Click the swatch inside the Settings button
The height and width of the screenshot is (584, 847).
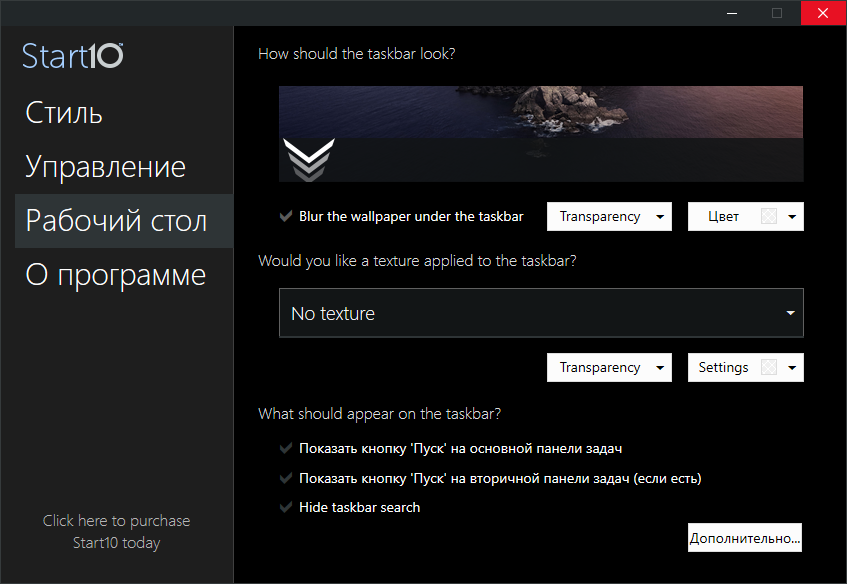pyautogui.click(x=769, y=367)
